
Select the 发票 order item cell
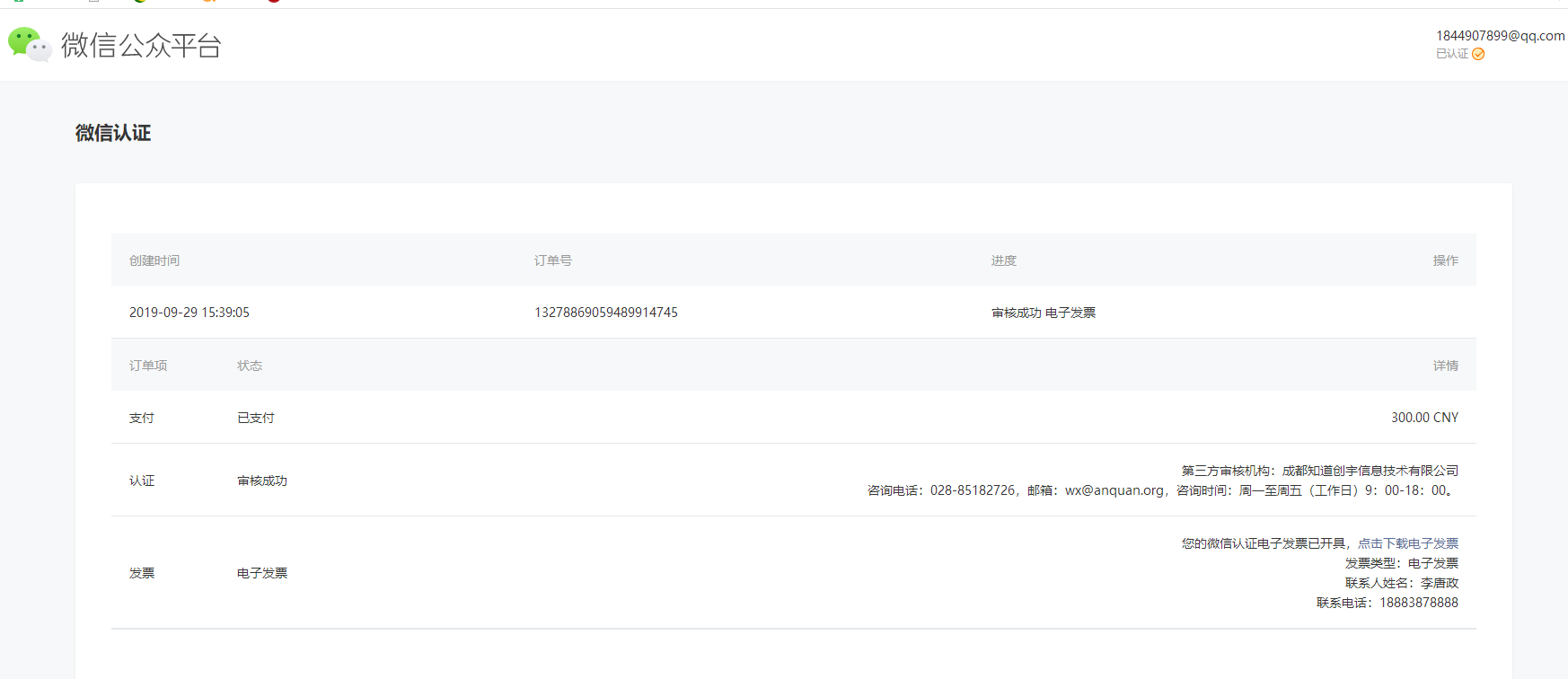[142, 573]
